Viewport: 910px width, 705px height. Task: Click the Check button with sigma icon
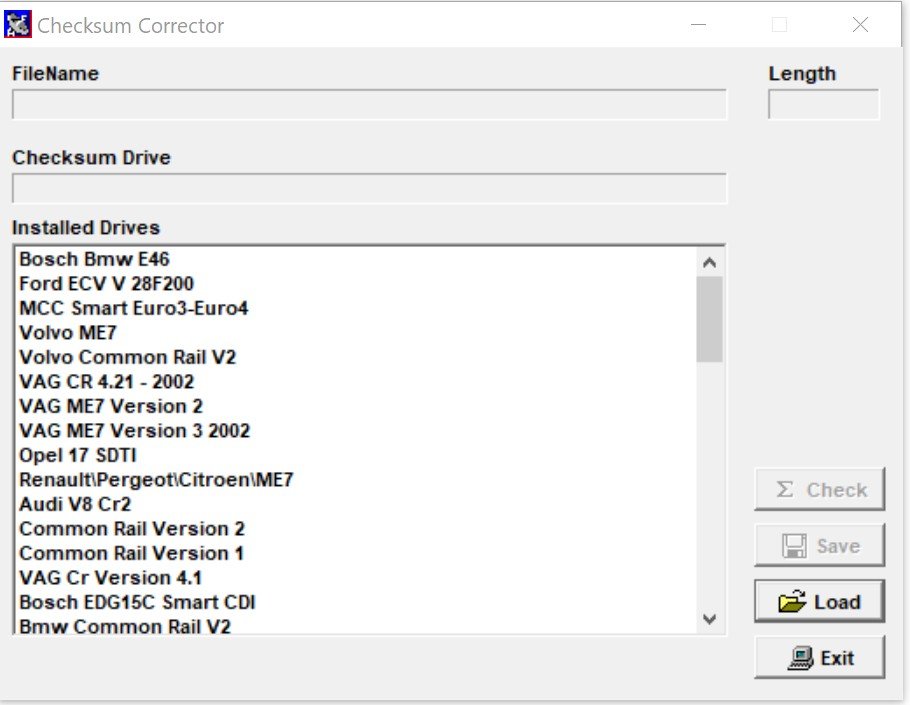(819, 489)
